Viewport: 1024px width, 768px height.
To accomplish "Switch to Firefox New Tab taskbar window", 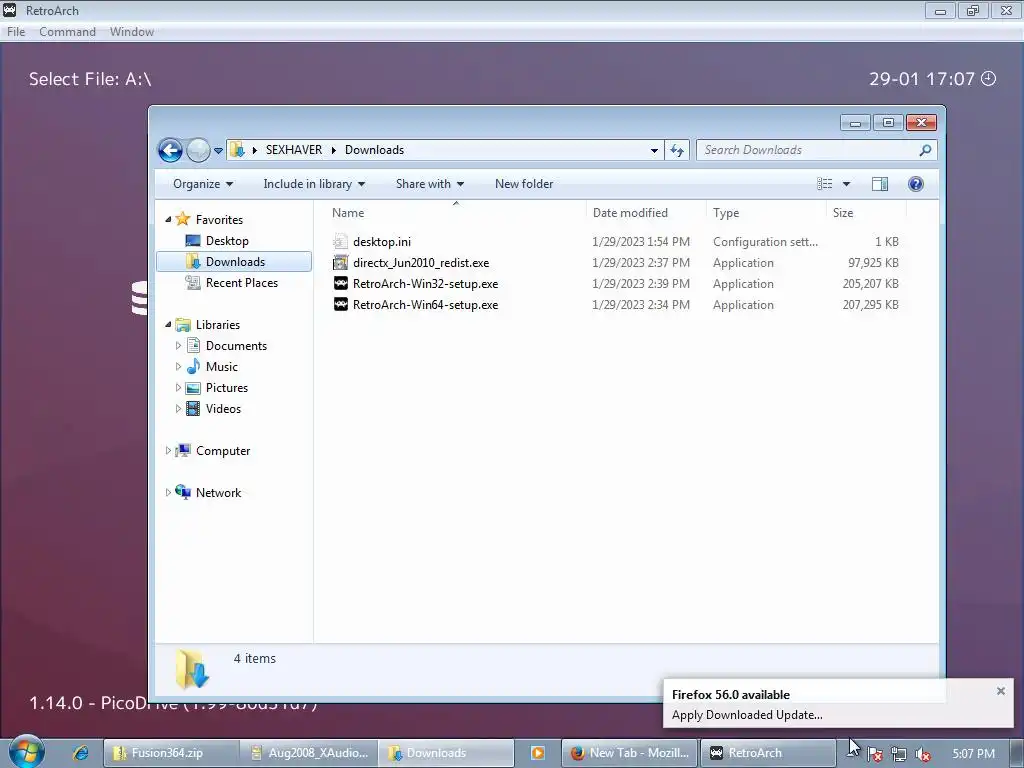I will [630, 753].
